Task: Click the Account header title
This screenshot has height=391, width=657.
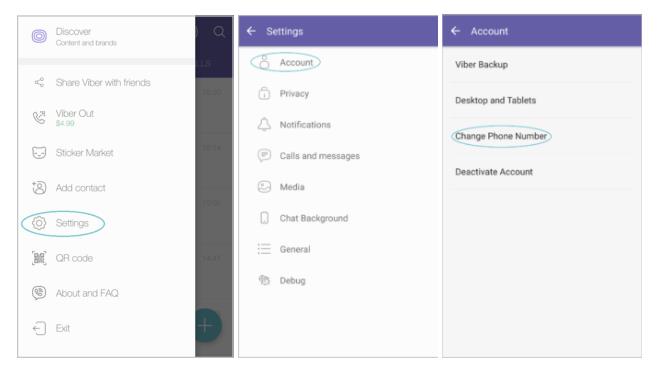Action: pyautogui.click(x=489, y=31)
